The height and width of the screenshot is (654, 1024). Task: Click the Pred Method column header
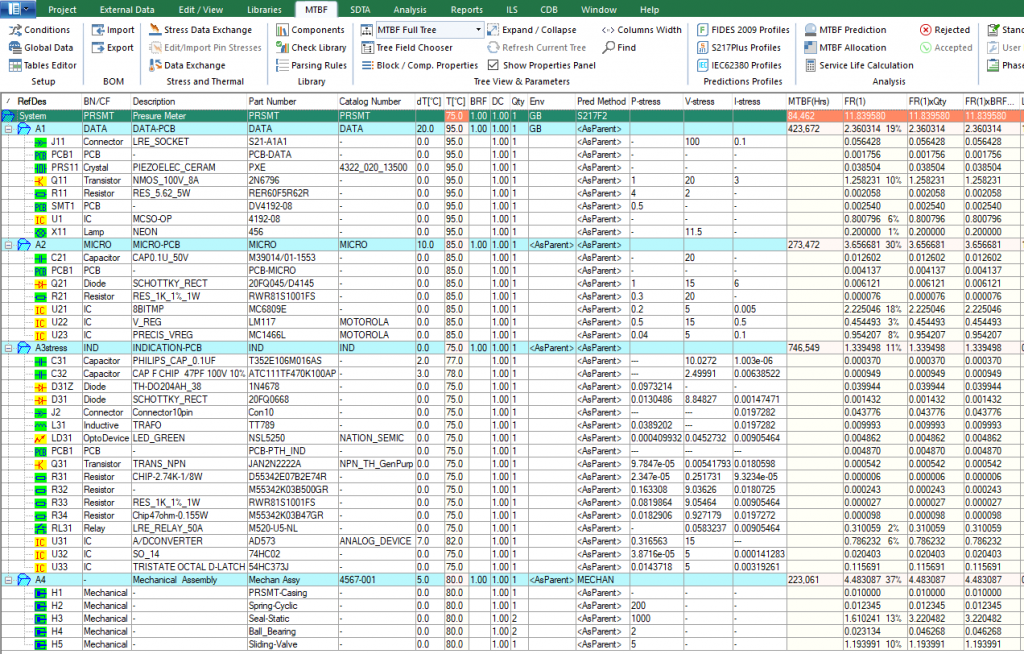point(602,102)
